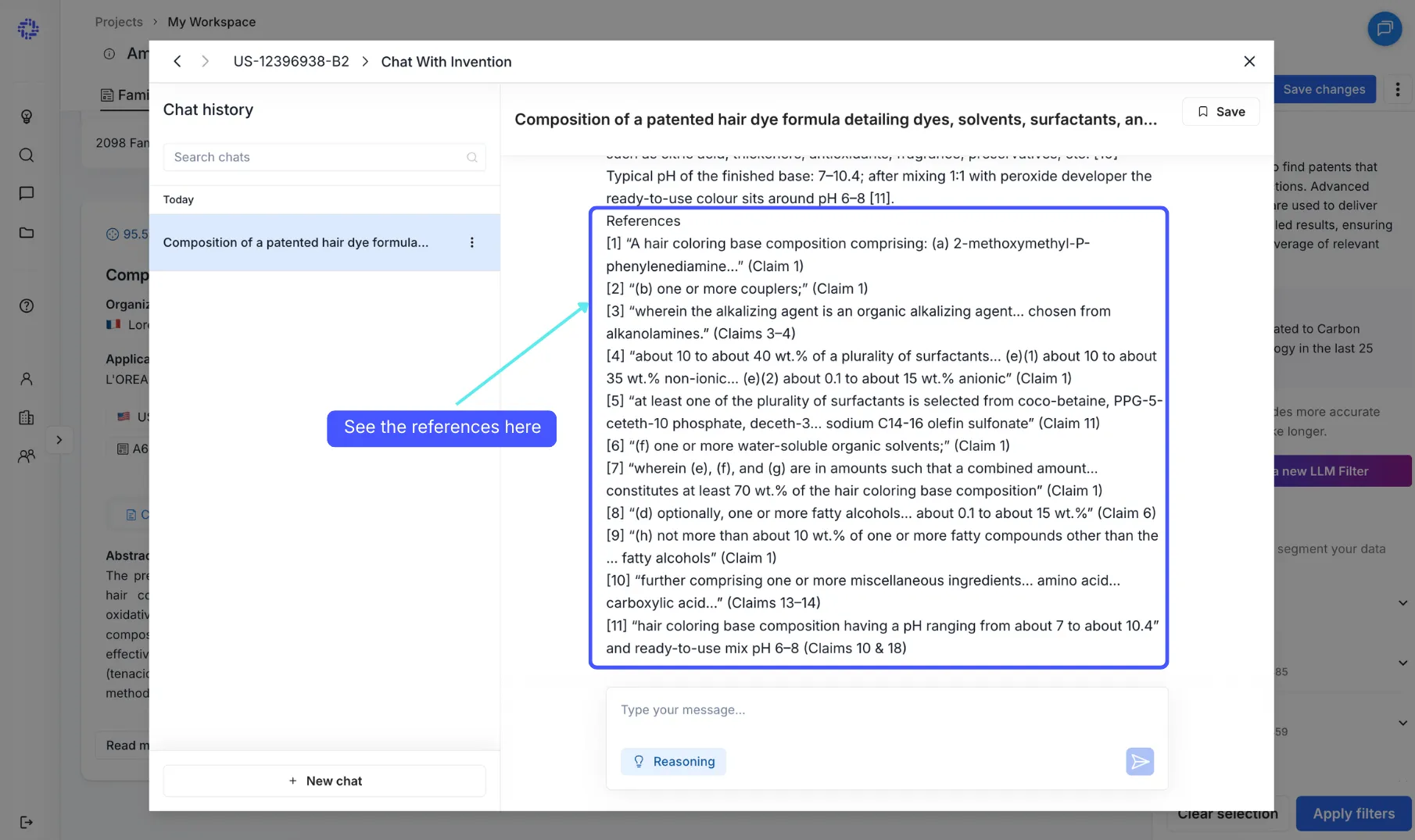Open the team members sidebar icon
Image resolution: width=1415 pixels, height=840 pixels.
[x=27, y=456]
